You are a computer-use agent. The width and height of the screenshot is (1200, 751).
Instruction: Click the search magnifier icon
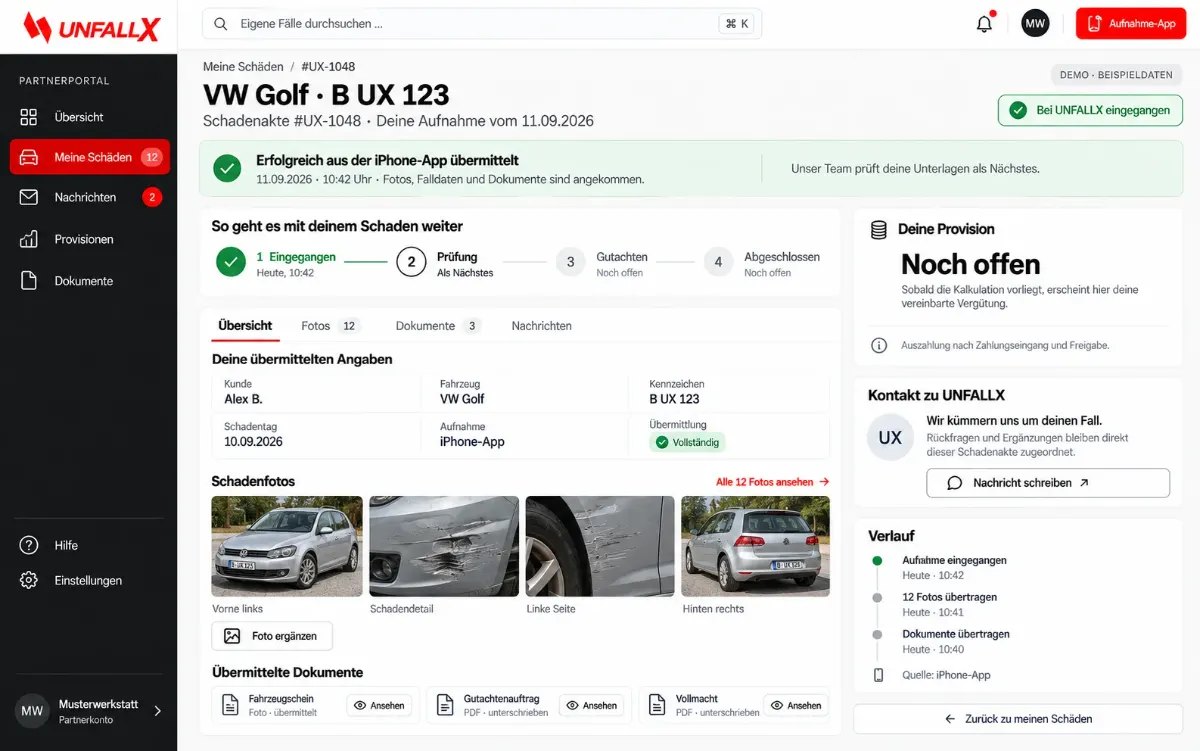(x=221, y=24)
